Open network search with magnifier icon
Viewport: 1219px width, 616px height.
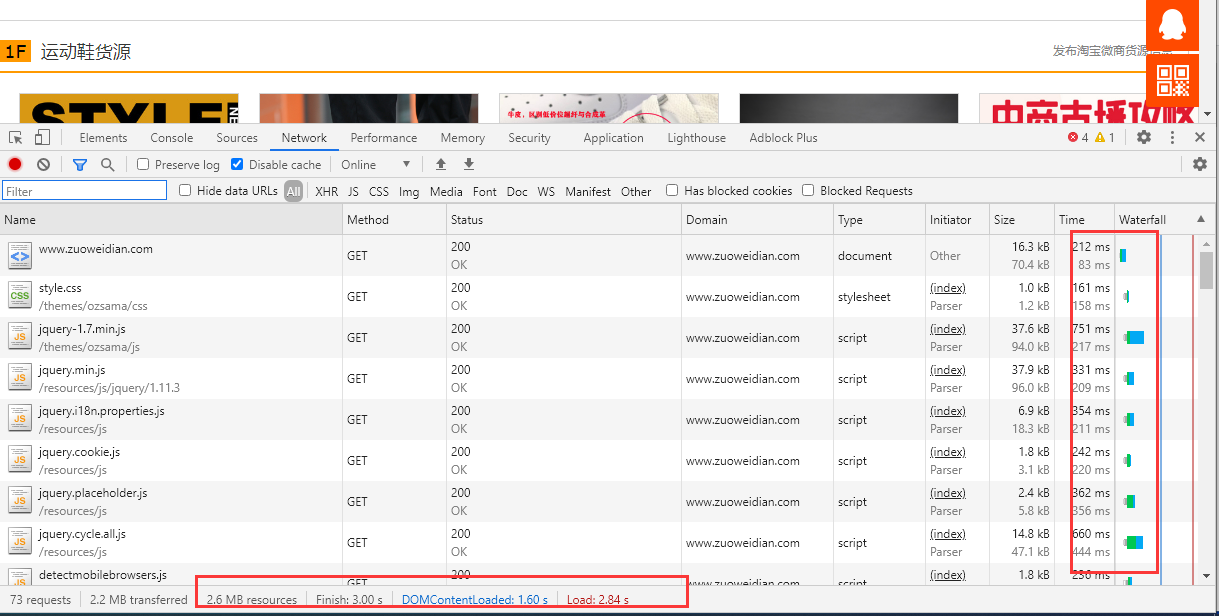pyautogui.click(x=107, y=164)
